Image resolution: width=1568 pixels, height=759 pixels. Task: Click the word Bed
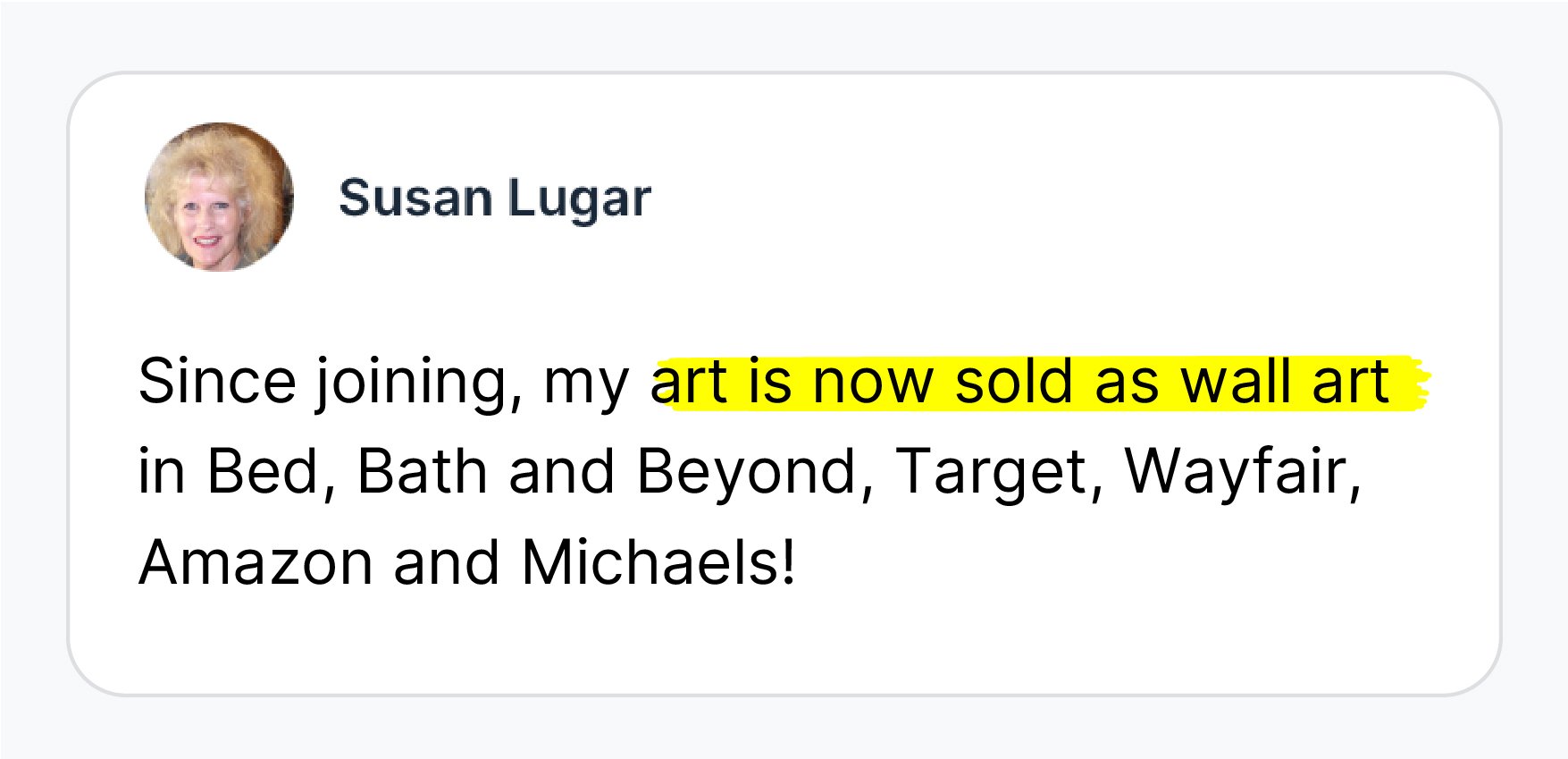tap(263, 471)
